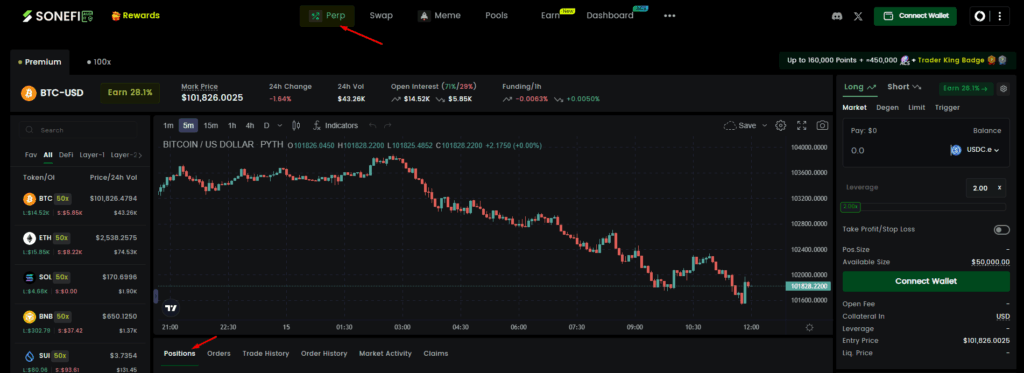Screen dimensions: 1024x373
Task: Toggle chart fullscreen mode
Action: click(x=802, y=125)
